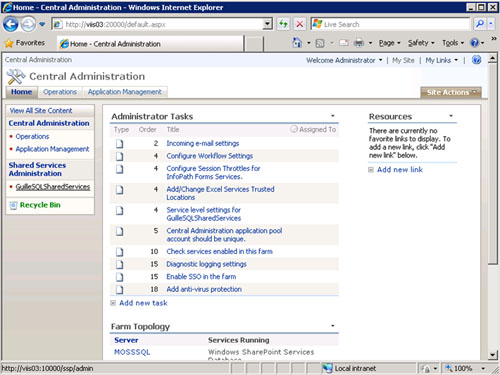Open a new blank browser tab

[x=253, y=44]
